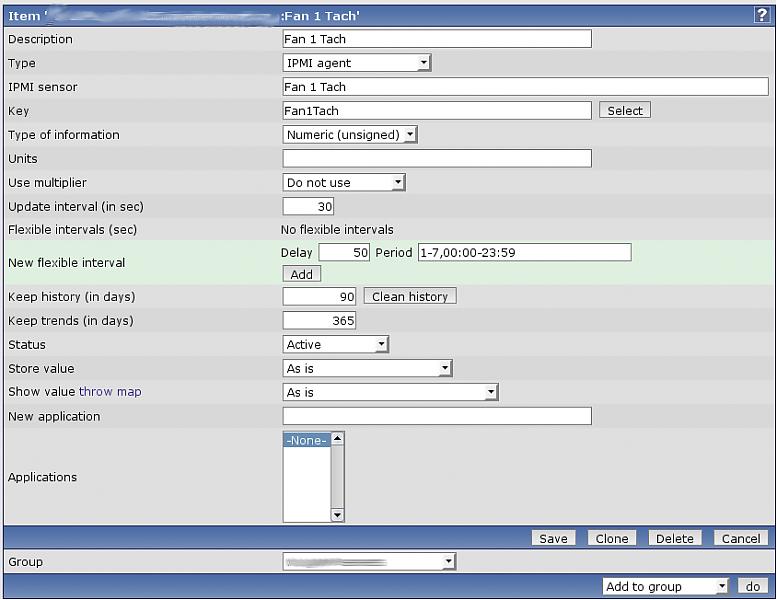Follow the throw map link
This screenshot has width=777, height=600.
click(110, 392)
